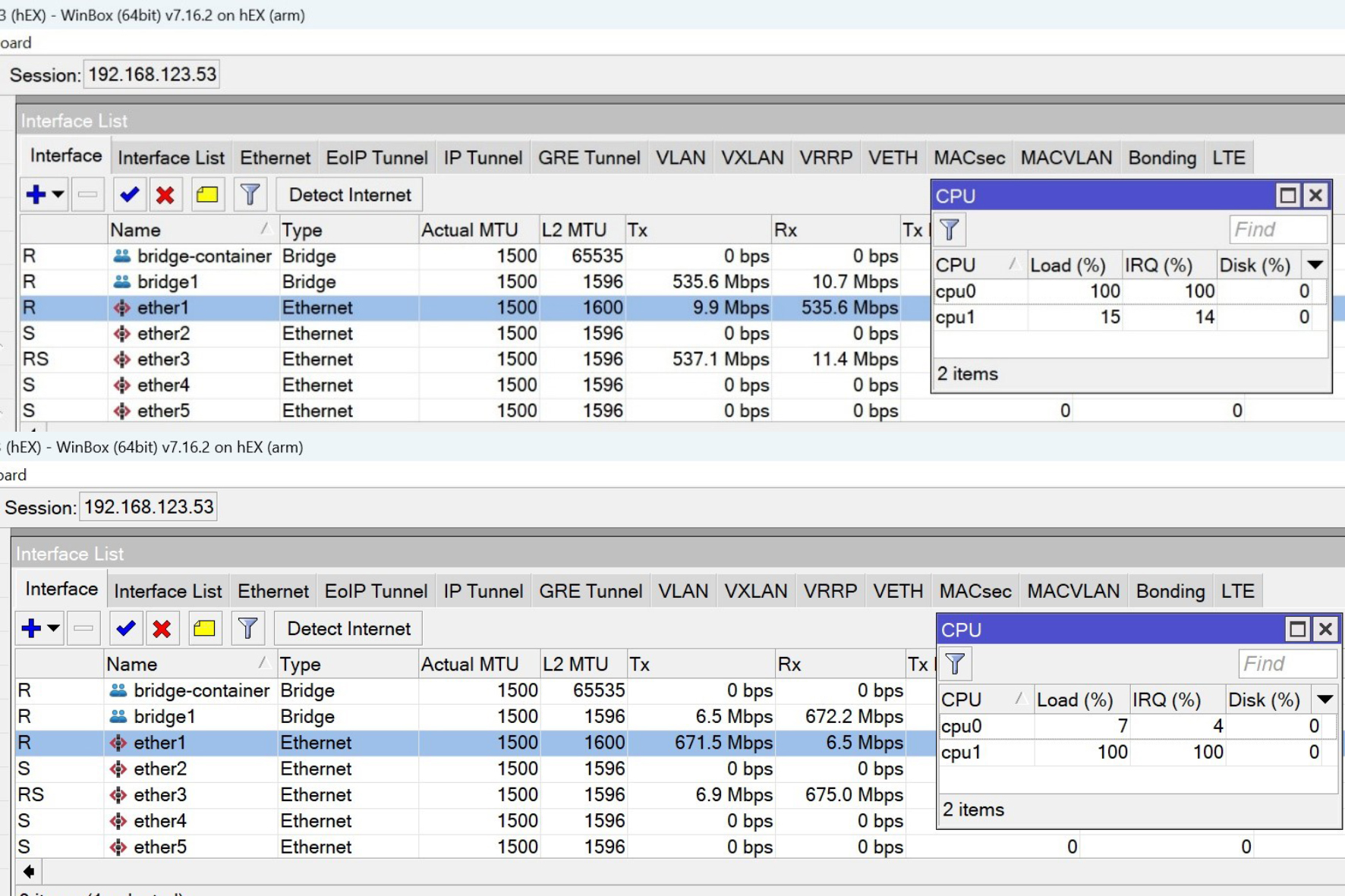Select the cpu1 row in the top CPU panel
Screen dimensions: 1345x896
[x=1131, y=317]
